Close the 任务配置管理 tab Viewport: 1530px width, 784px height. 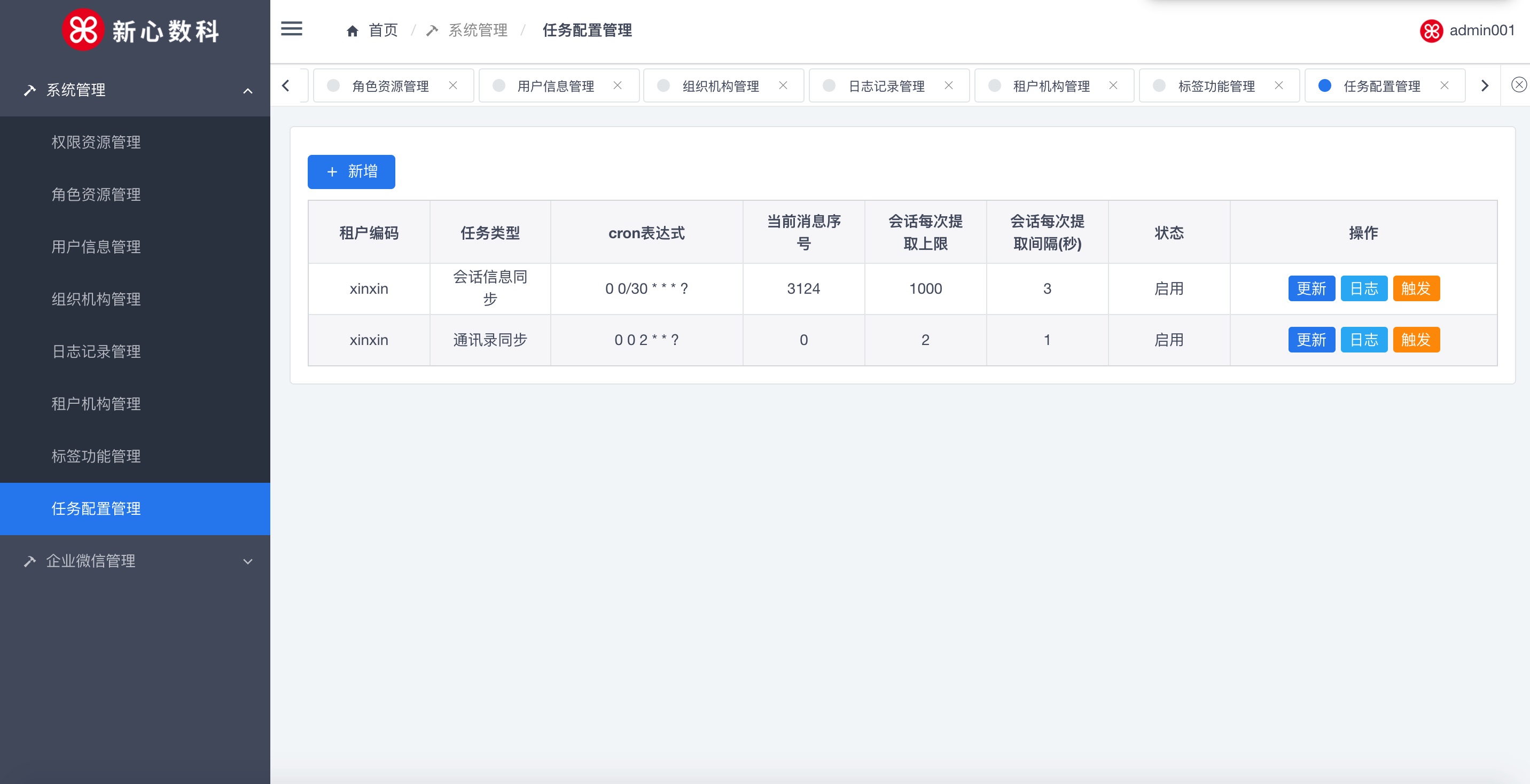[1445, 85]
